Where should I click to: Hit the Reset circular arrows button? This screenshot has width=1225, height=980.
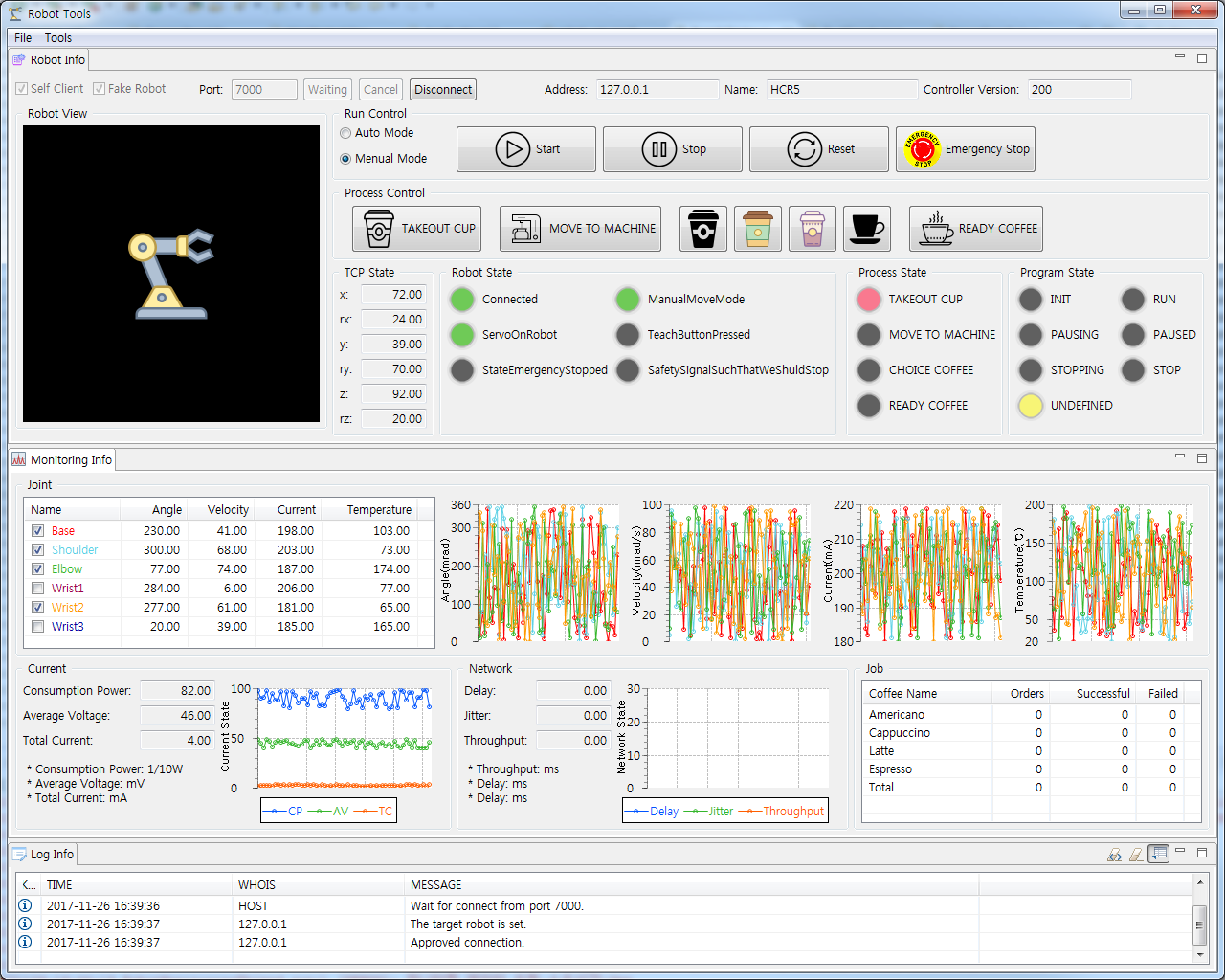[x=818, y=149]
